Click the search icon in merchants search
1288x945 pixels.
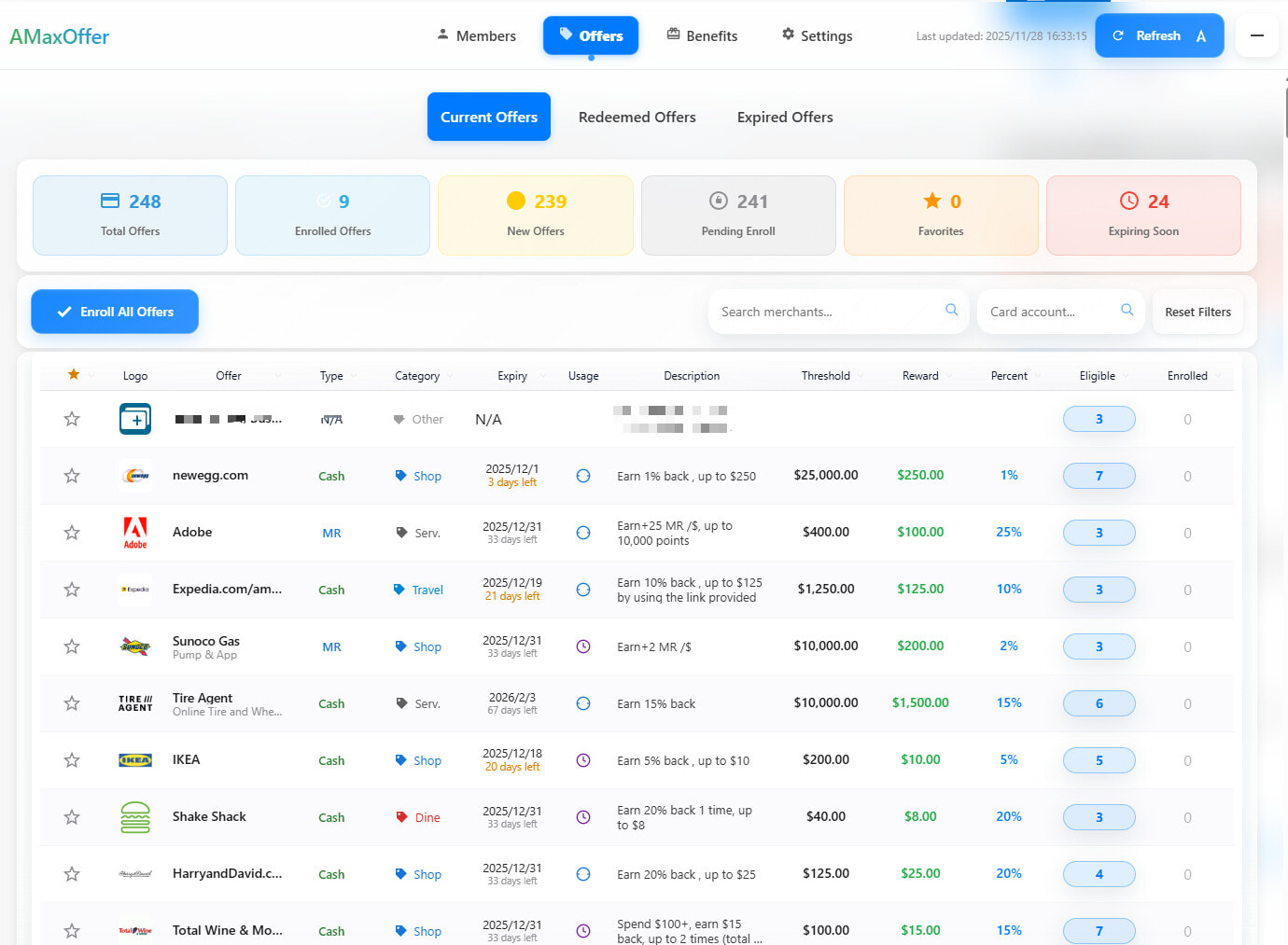click(x=951, y=311)
